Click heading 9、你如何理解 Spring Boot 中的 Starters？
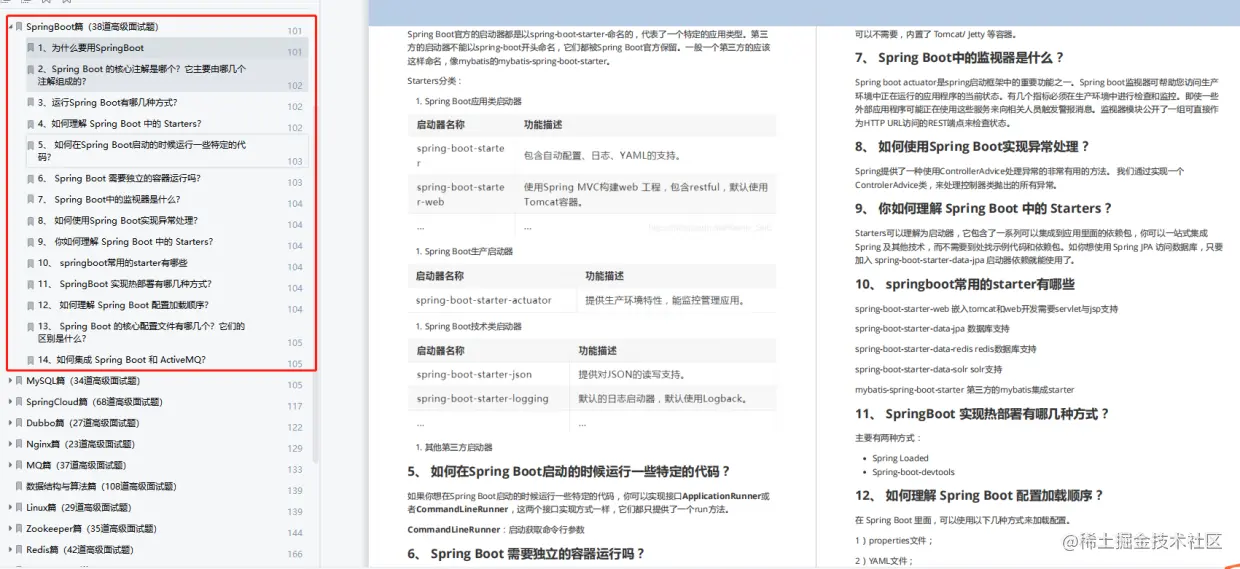 [984, 208]
